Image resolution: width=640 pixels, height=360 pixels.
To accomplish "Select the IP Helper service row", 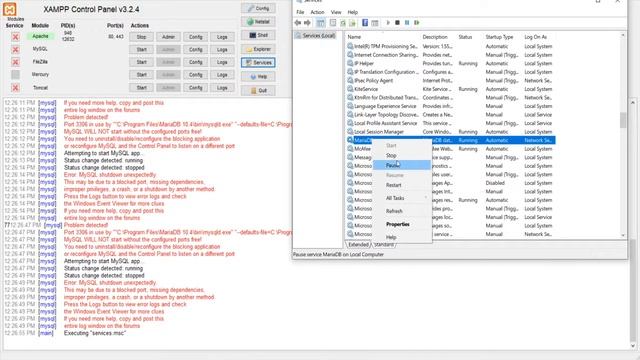I will coord(451,64).
